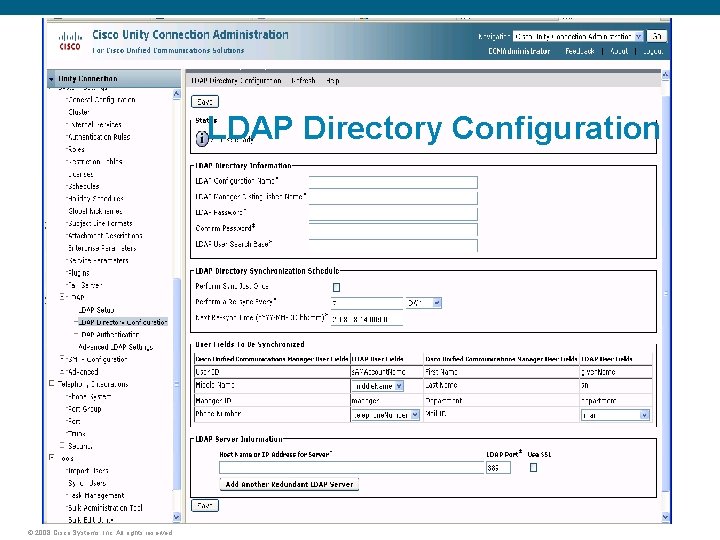Collapse the Tools tree node
Image resolution: width=720 pixels, height=540 pixels.
(x=51, y=458)
